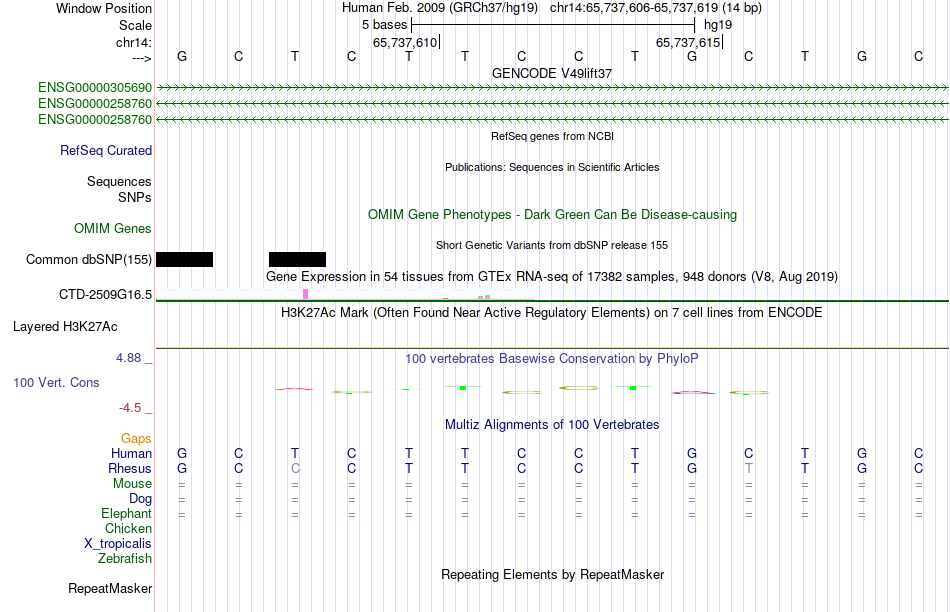
Task: Click the chr14: base position label
Action: [x=134, y=42]
